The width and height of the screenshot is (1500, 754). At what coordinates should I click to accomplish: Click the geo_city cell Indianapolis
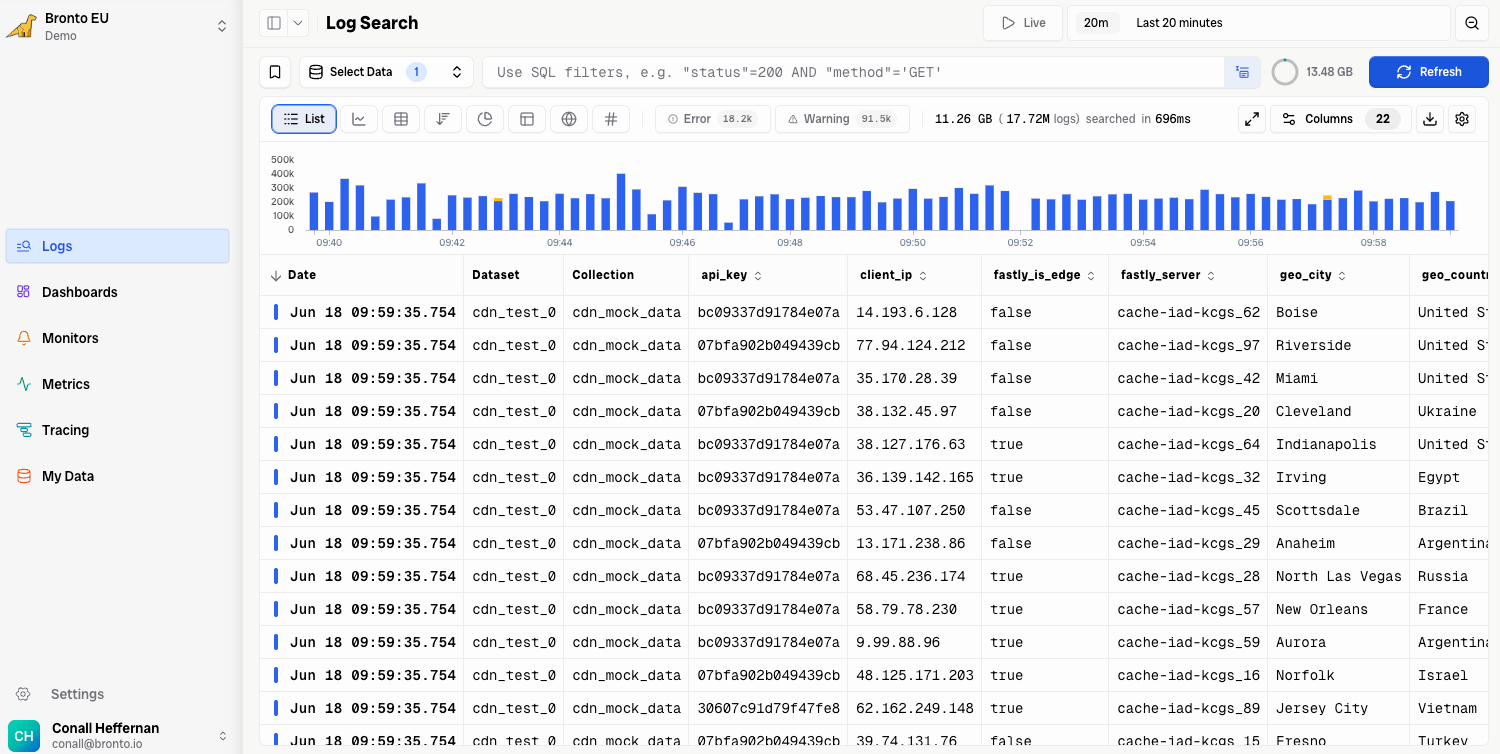coord(1326,444)
